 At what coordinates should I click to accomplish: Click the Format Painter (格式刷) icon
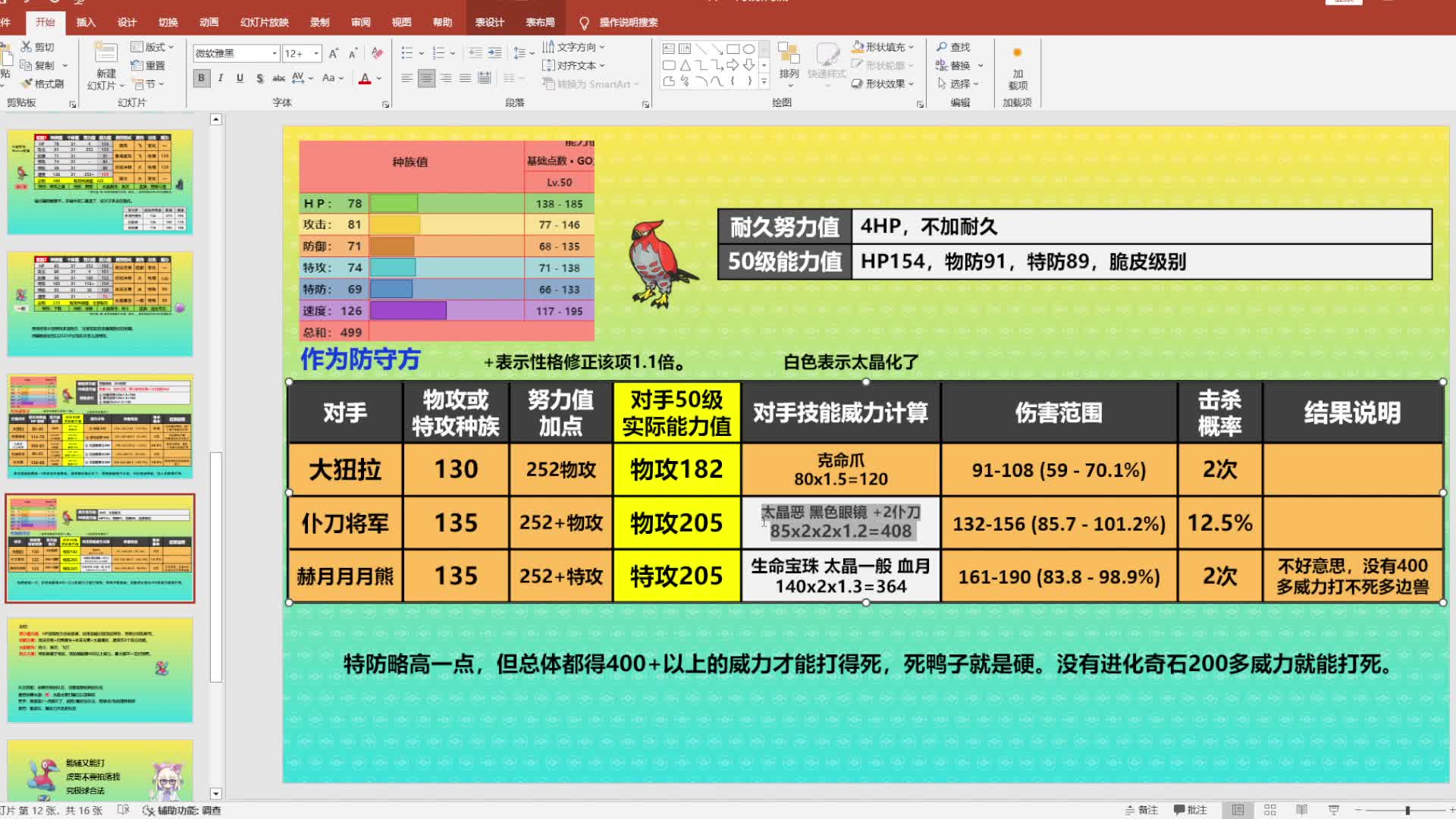pos(28,84)
